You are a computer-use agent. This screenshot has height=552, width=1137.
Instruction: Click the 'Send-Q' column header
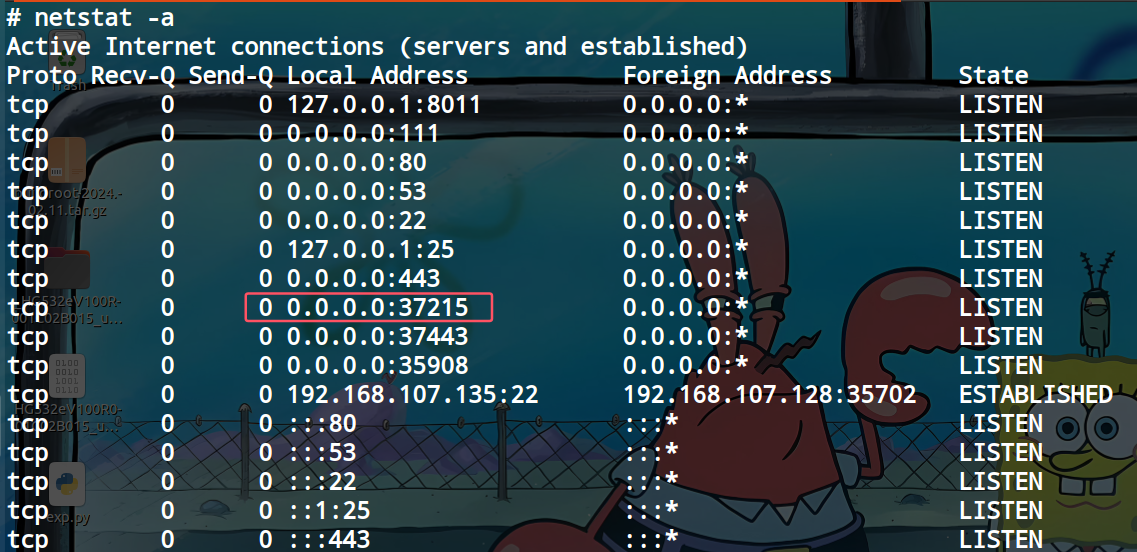(x=231, y=75)
